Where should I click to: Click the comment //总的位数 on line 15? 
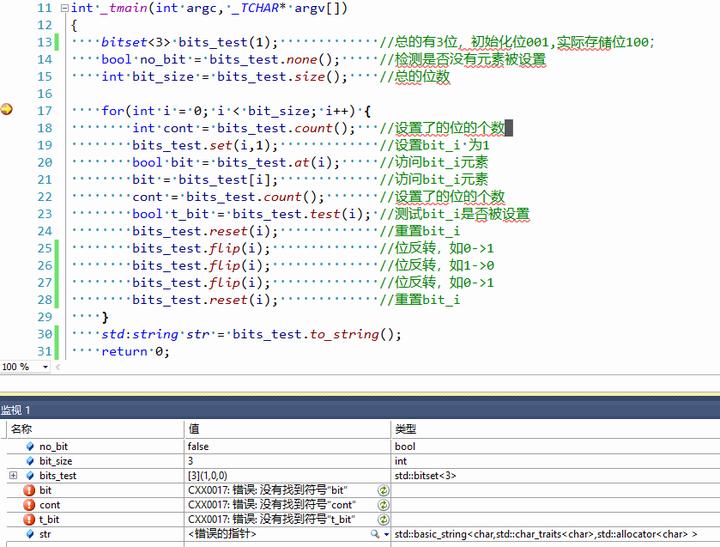coord(415,77)
